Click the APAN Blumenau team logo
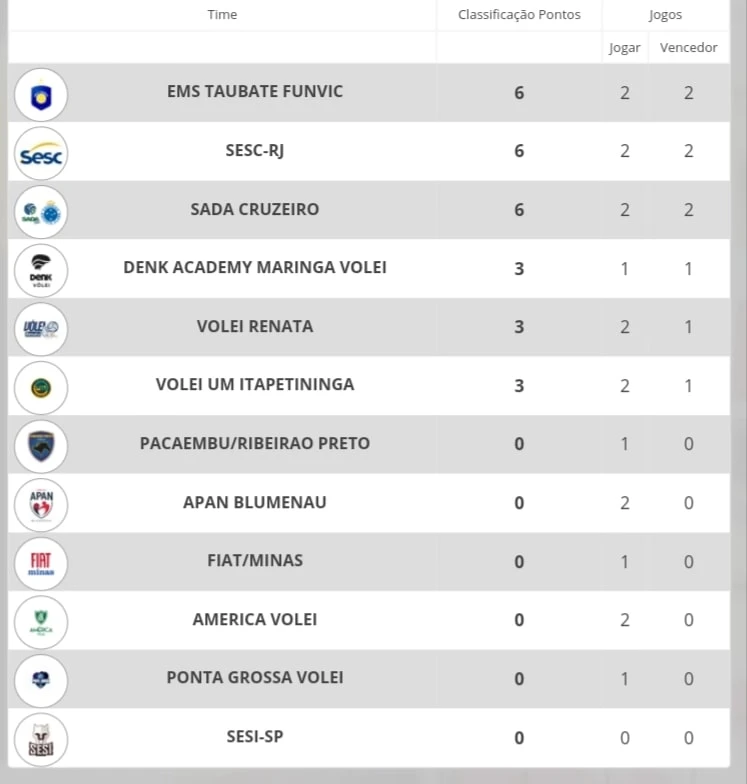Image resolution: width=747 pixels, height=784 pixels. tap(41, 505)
